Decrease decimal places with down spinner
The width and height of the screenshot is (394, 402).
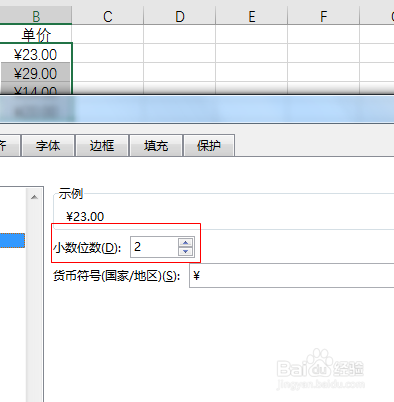point(186,252)
